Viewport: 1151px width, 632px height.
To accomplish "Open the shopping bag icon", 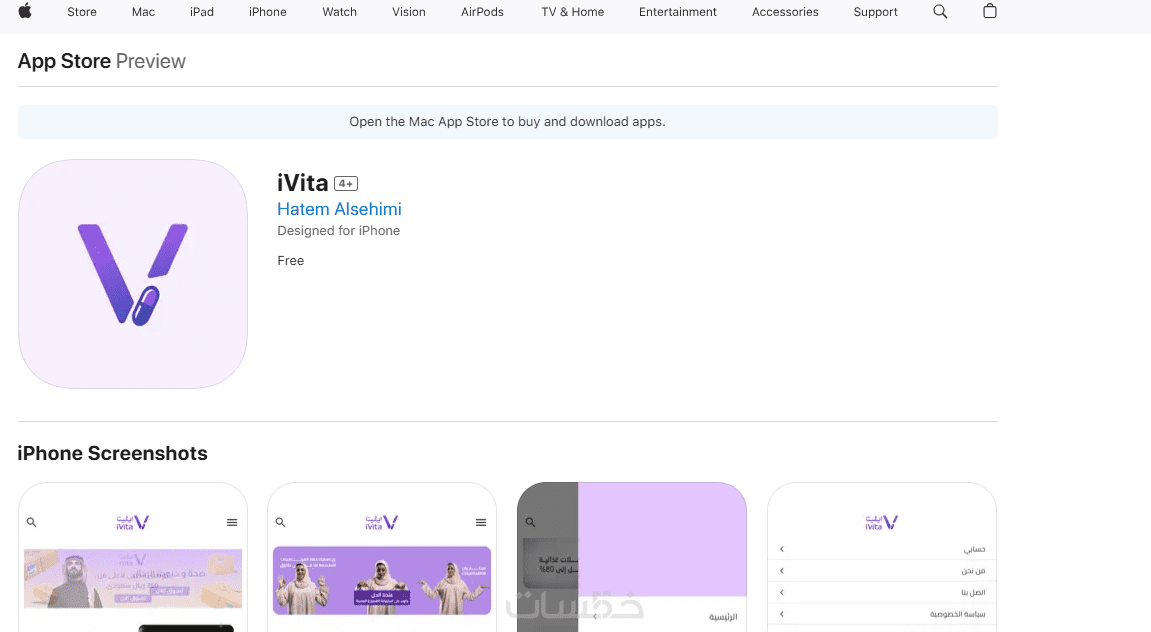I will 990,11.
